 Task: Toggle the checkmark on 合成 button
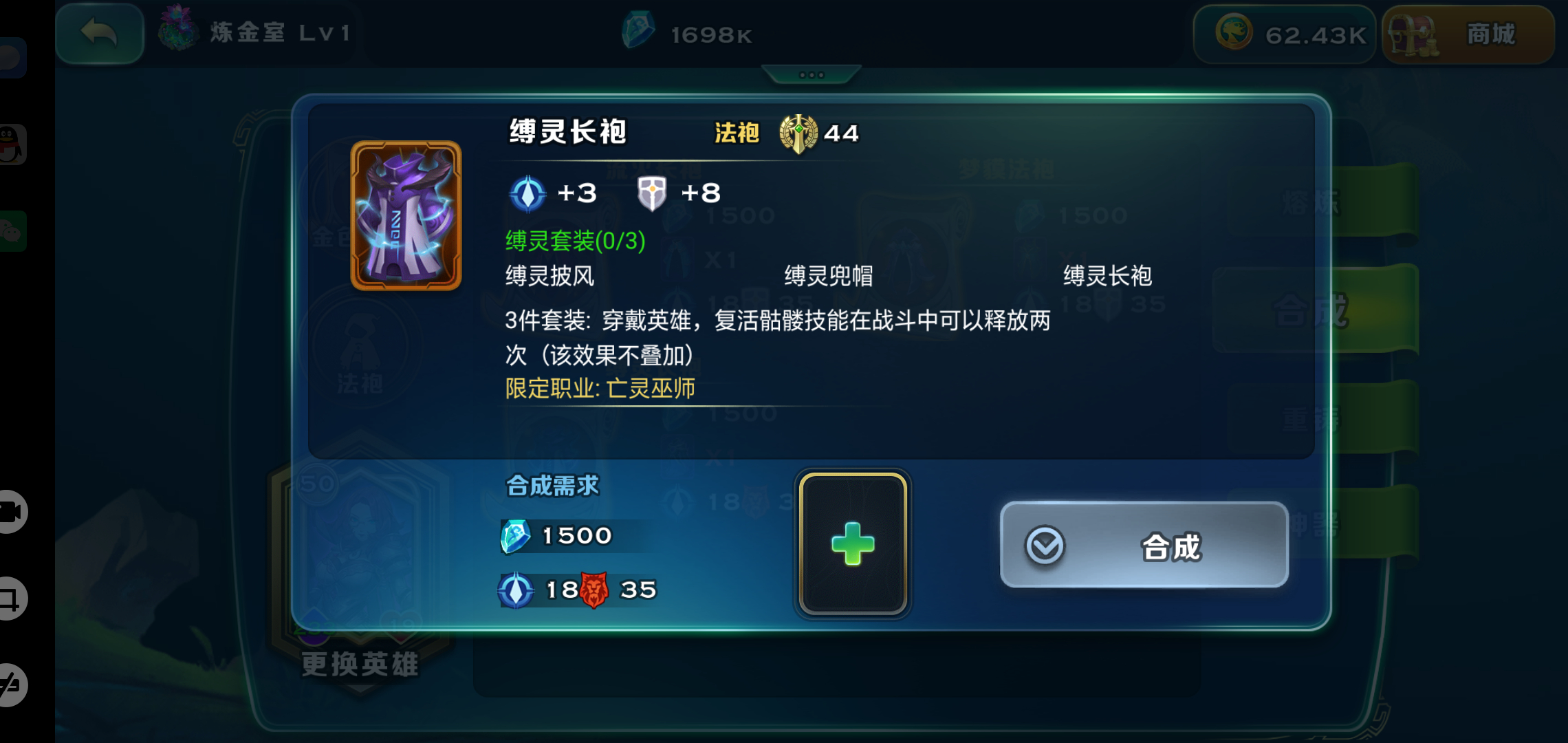point(1045,546)
